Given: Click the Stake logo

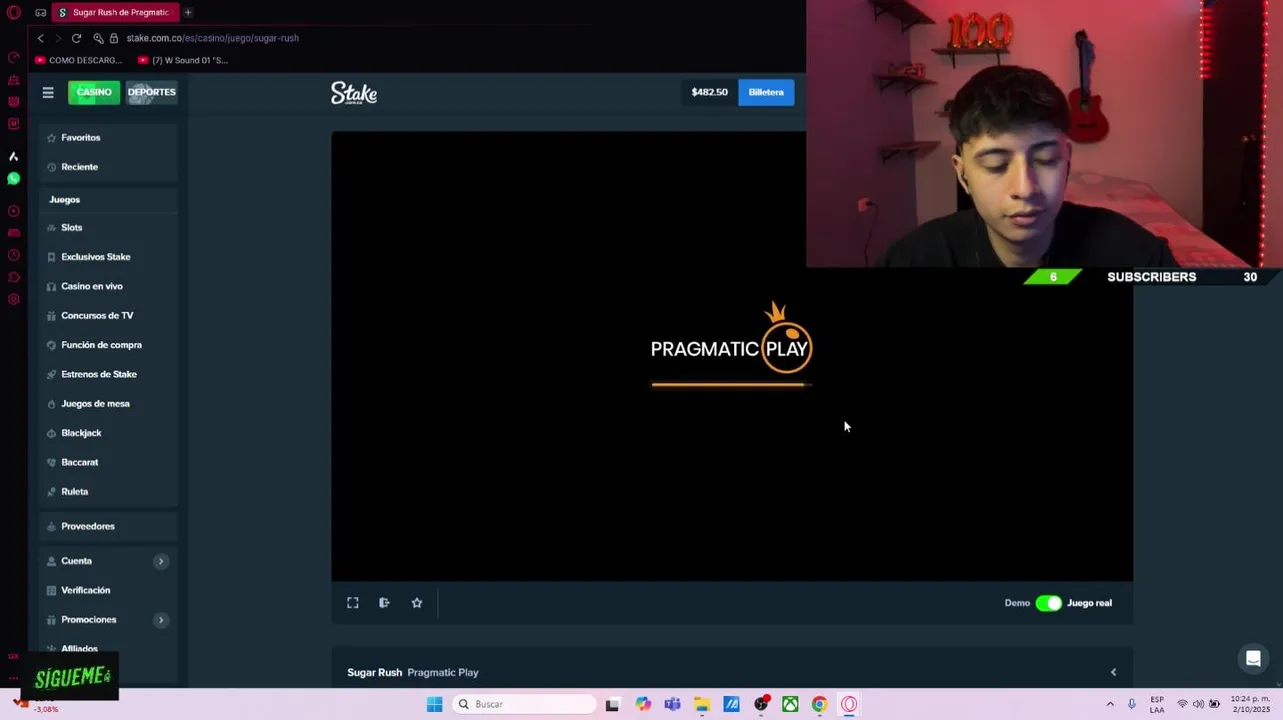Looking at the screenshot, I should 354,93.
